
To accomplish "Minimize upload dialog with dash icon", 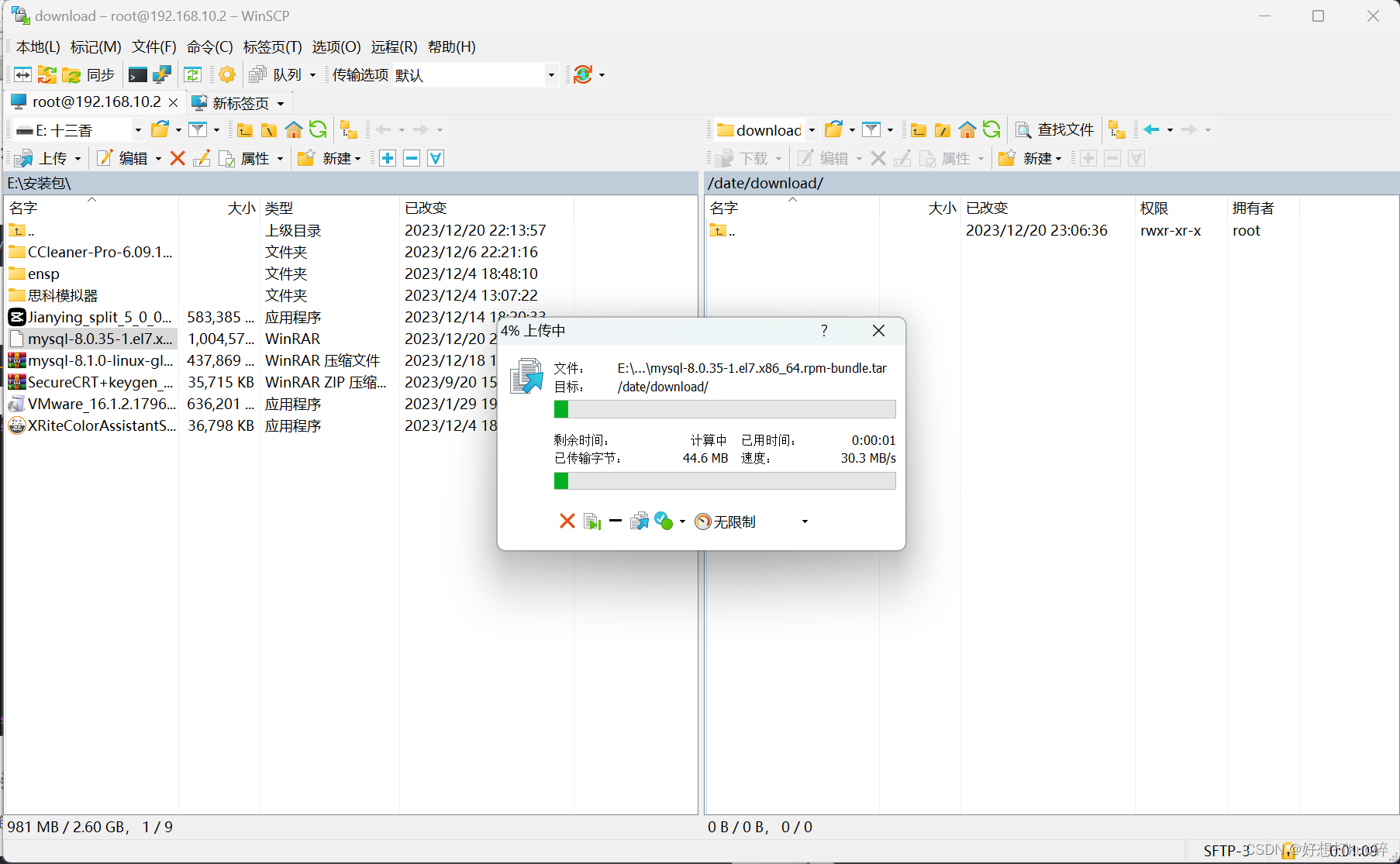I will click(x=616, y=521).
